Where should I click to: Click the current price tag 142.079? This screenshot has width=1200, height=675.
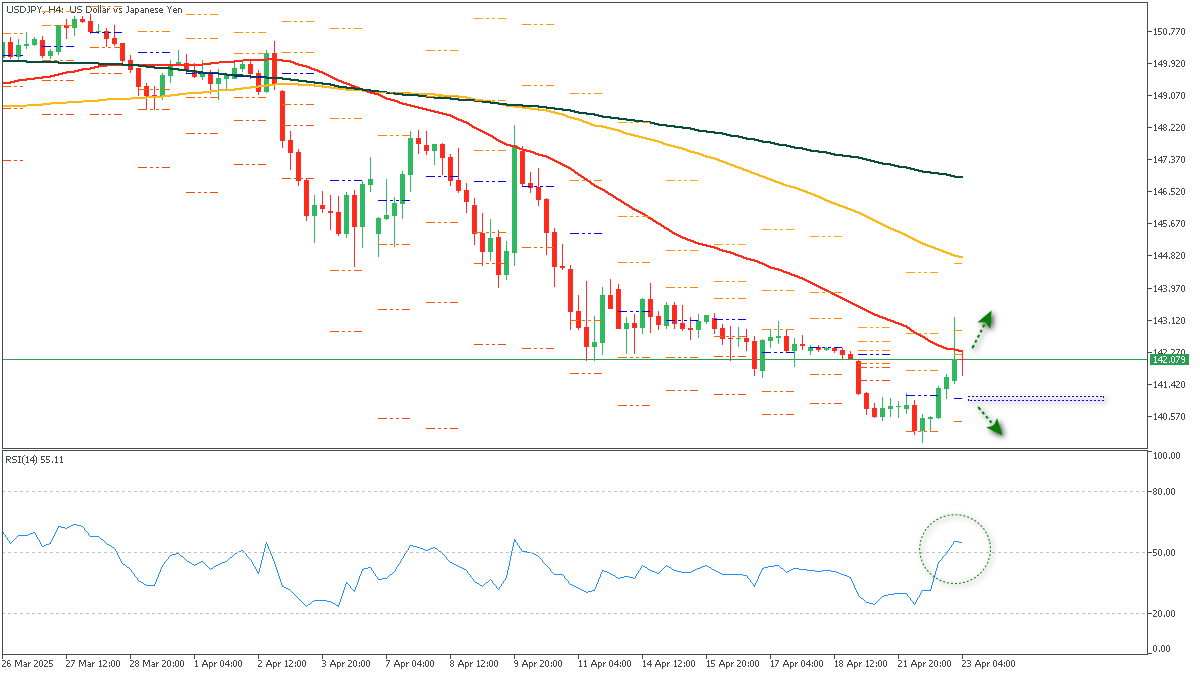tap(1168, 359)
